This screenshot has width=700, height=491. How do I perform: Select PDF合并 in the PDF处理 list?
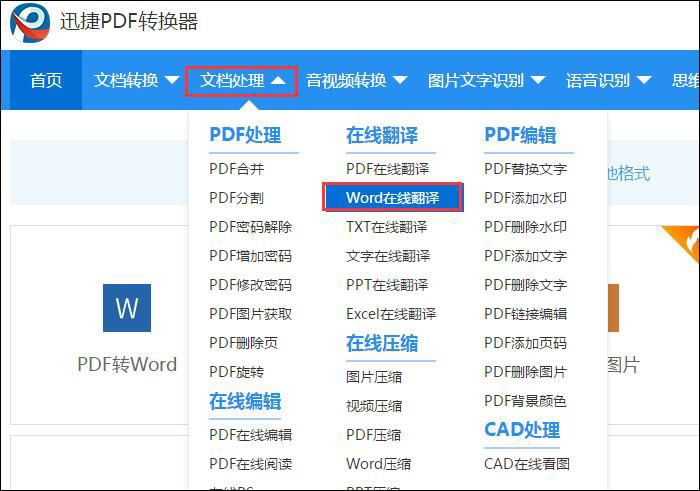(x=237, y=169)
